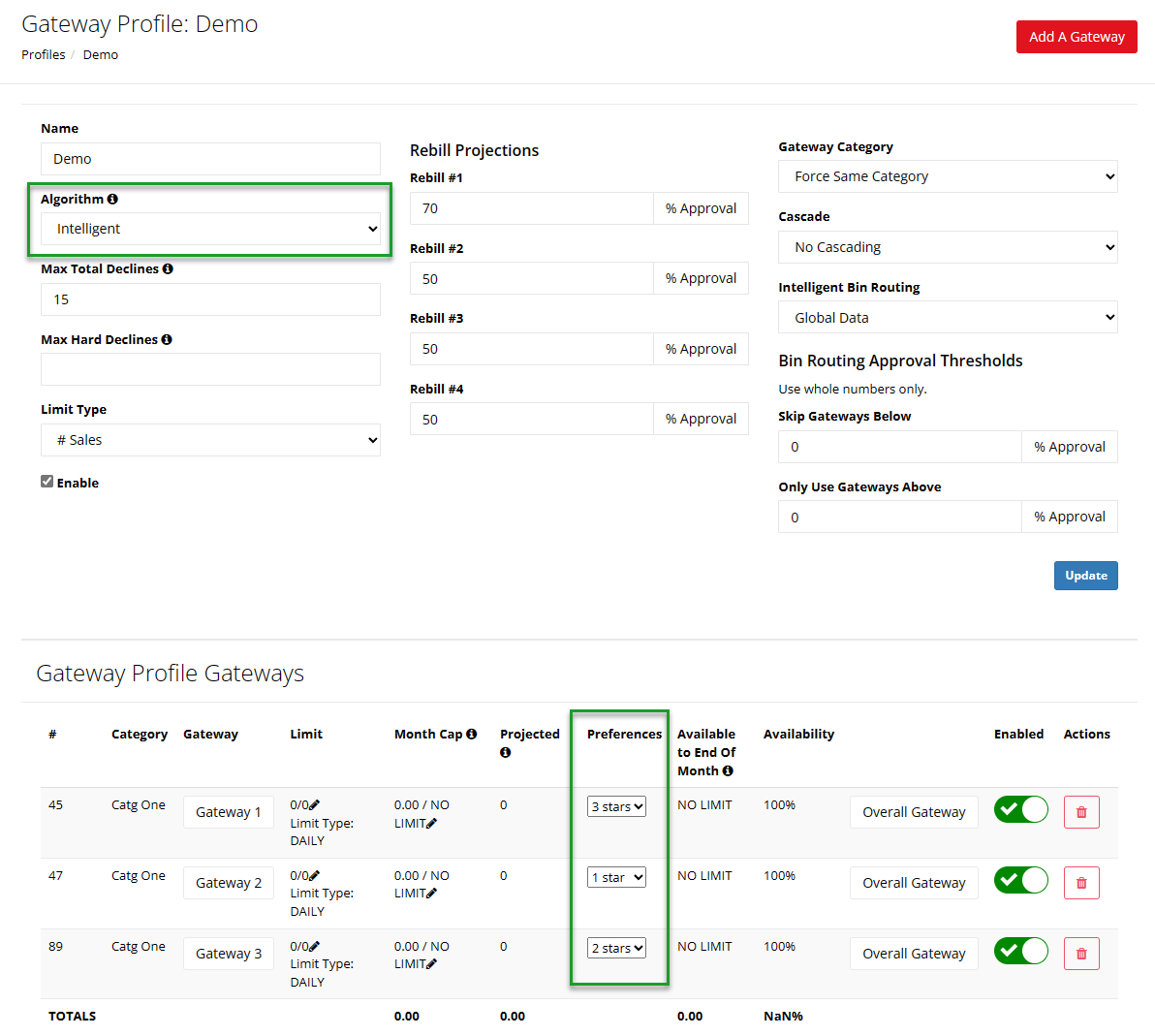Expand the Gateway Category dropdown
The image size is (1155, 1036).
point(947,176)
